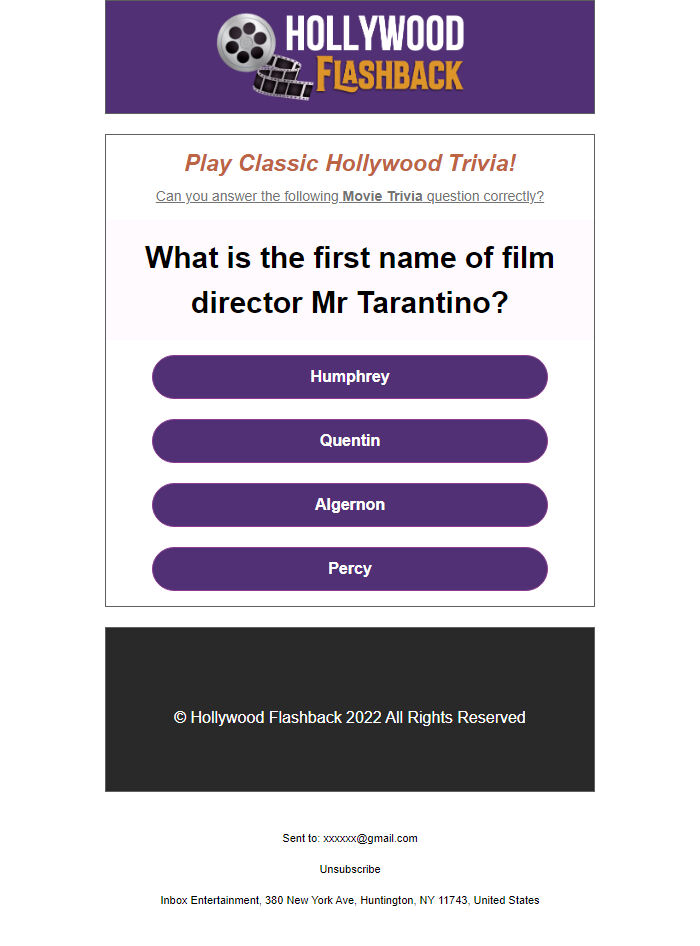Open the "Can you answer the following" link
The width and height of the screenshot is (700, 946).
coord(248,196)
